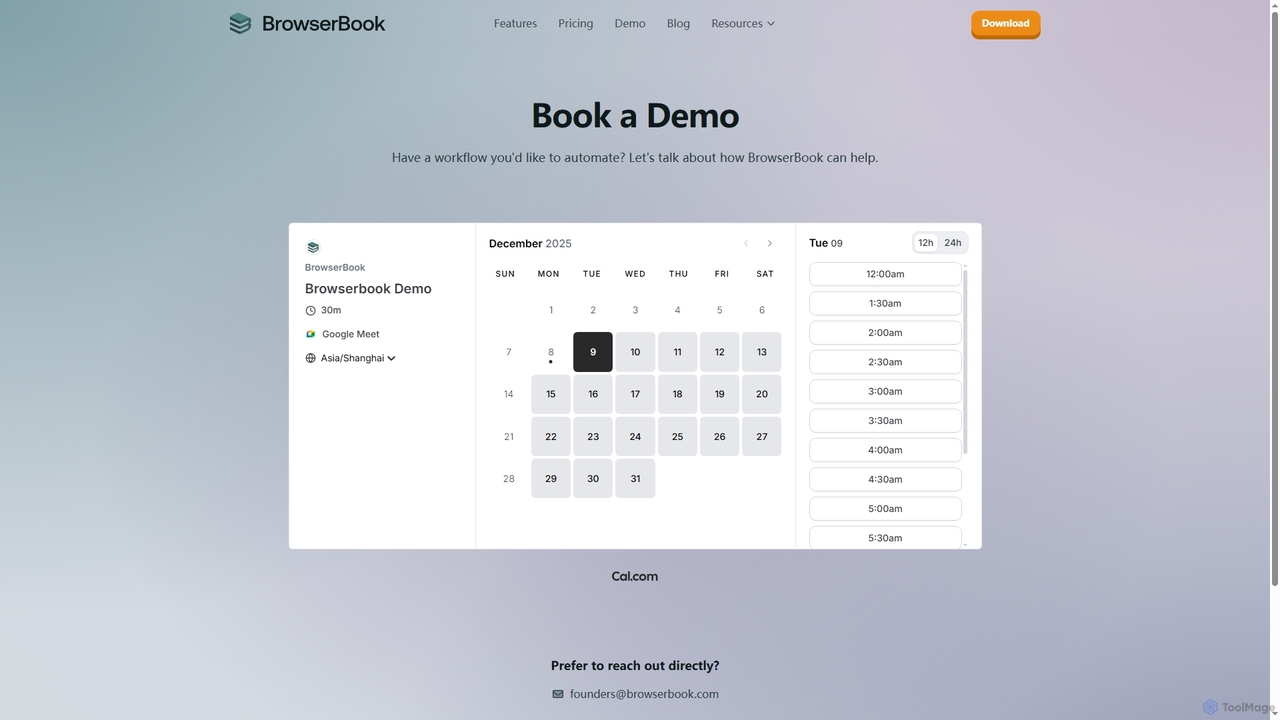Select December 10 in the calendar

[x=635, y=352]
